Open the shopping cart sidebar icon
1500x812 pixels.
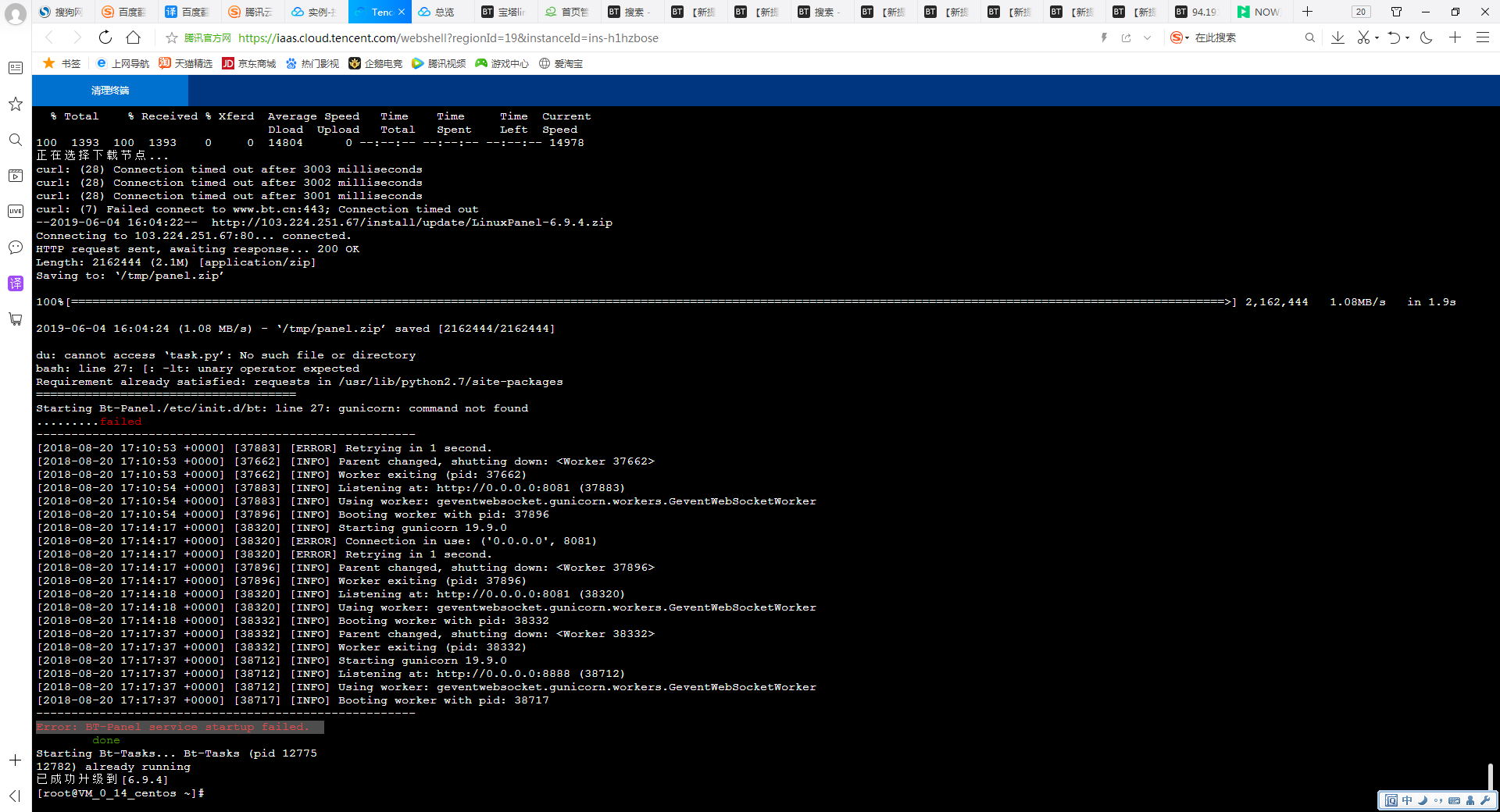point(15,319)
